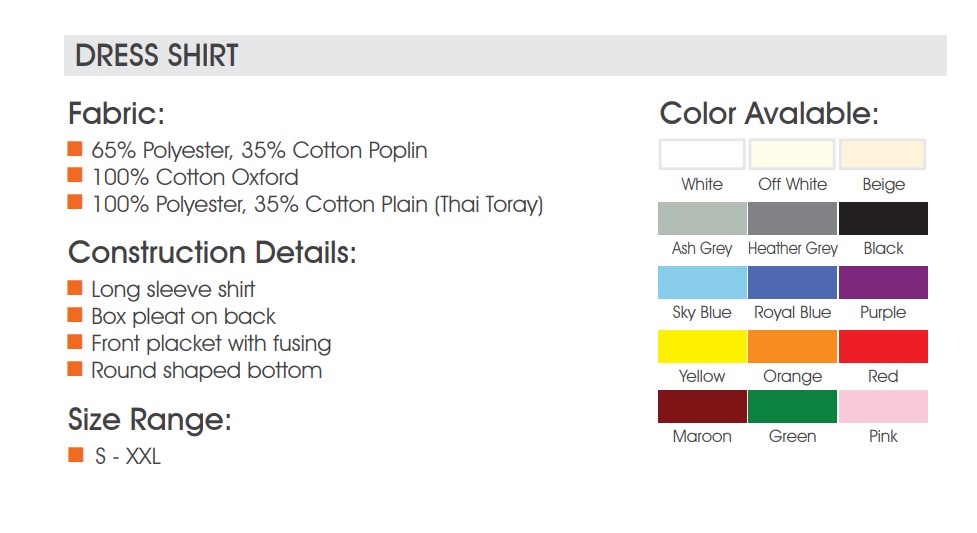Viewport: 977px width, 533px height.
Task: Click the DRESS SHIRT header bar
Action: tap(505, 55)
